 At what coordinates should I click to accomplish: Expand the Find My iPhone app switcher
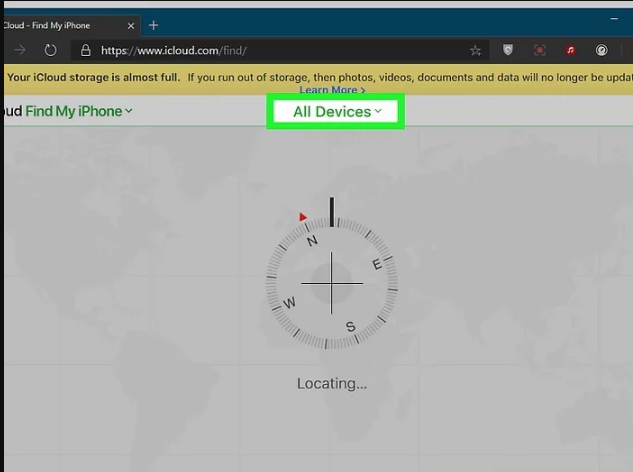click(x=79, y=111)
